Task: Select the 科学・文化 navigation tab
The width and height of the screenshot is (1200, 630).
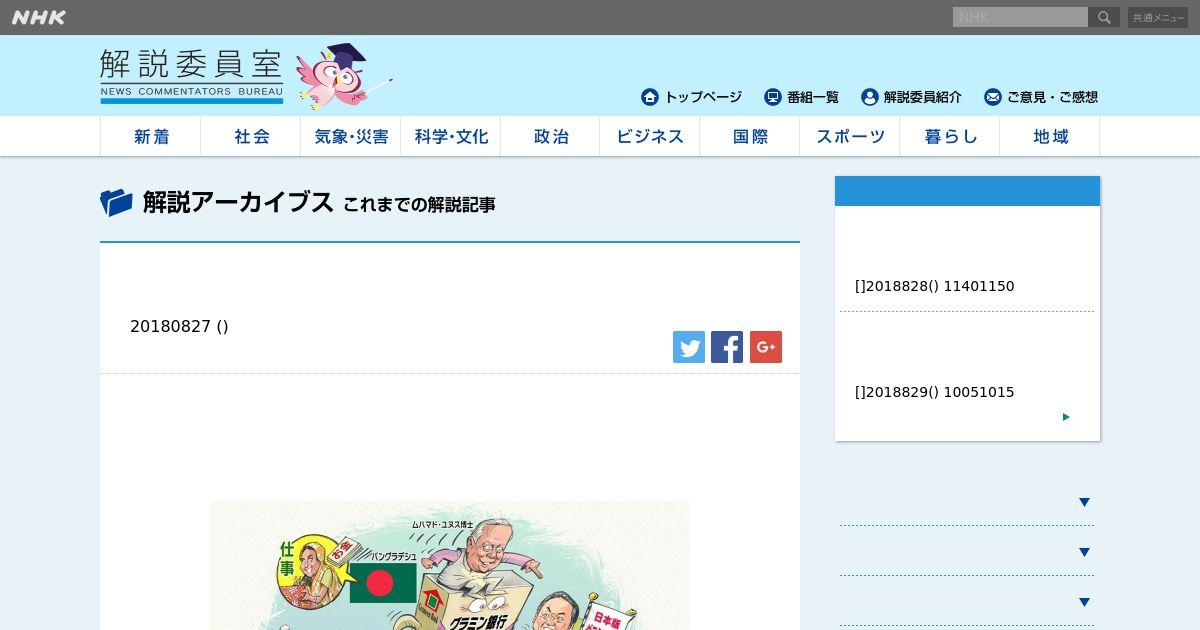Action: 451,136
